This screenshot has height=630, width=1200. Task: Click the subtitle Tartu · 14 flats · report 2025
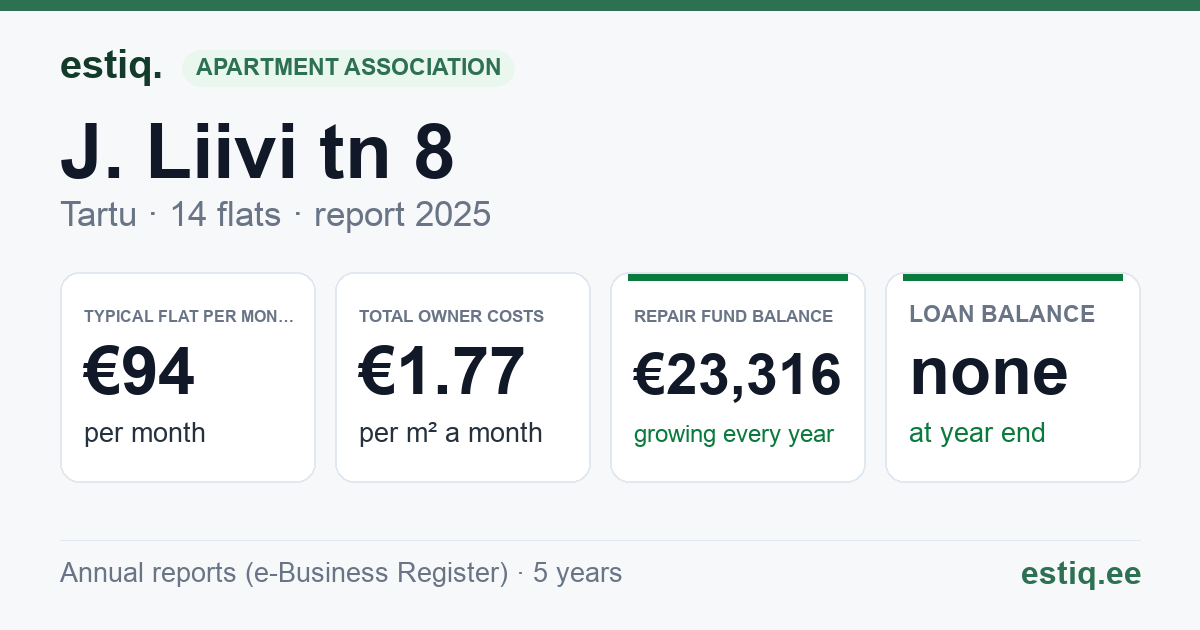pyautogui.click(x=275, y=214)
